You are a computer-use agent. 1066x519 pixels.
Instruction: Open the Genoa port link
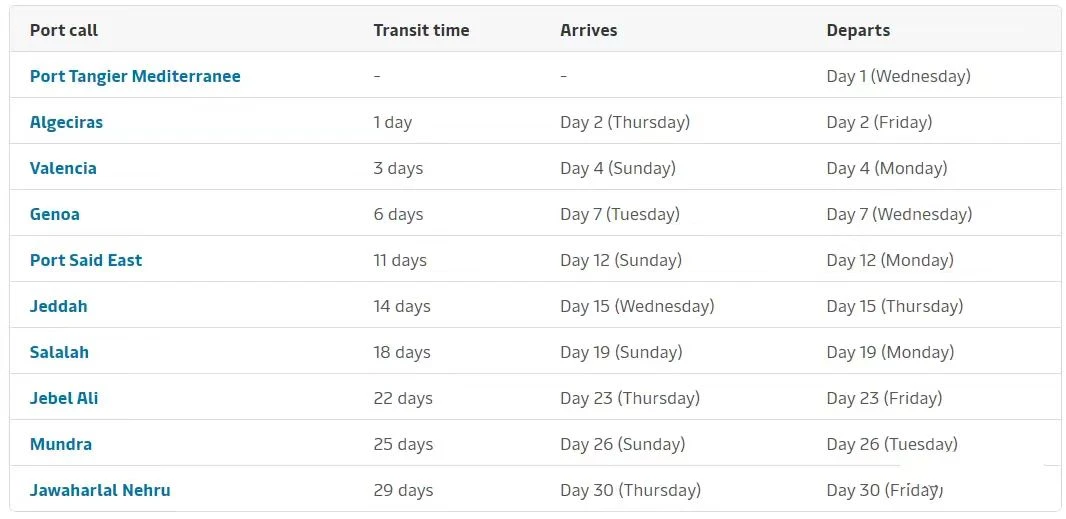click(x=55, y=214)
